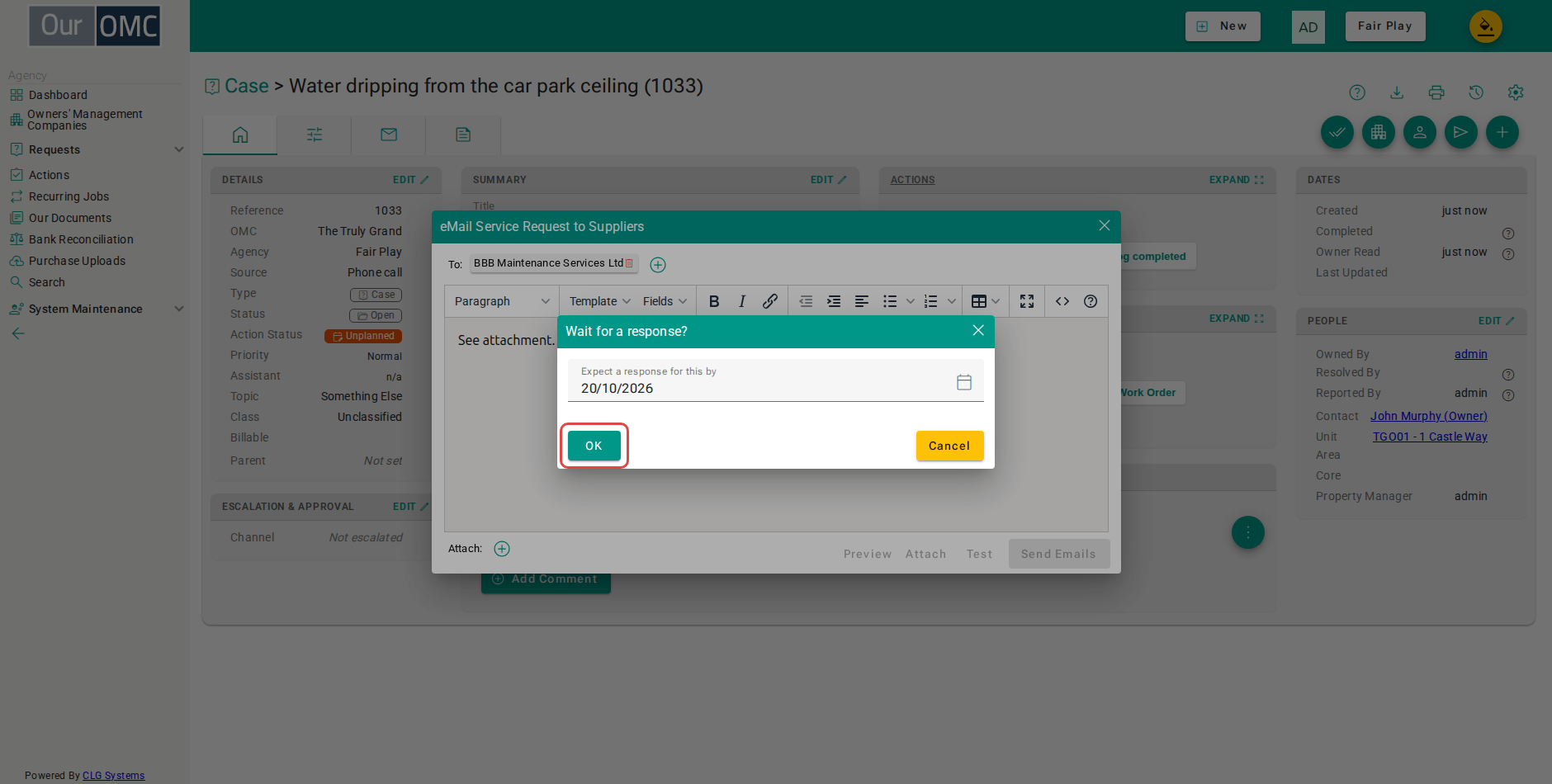The width and height of the screenshot is (1552, 784).
Task: Open Bank Reconciliation in sidebar
Action: coord(81,239)
